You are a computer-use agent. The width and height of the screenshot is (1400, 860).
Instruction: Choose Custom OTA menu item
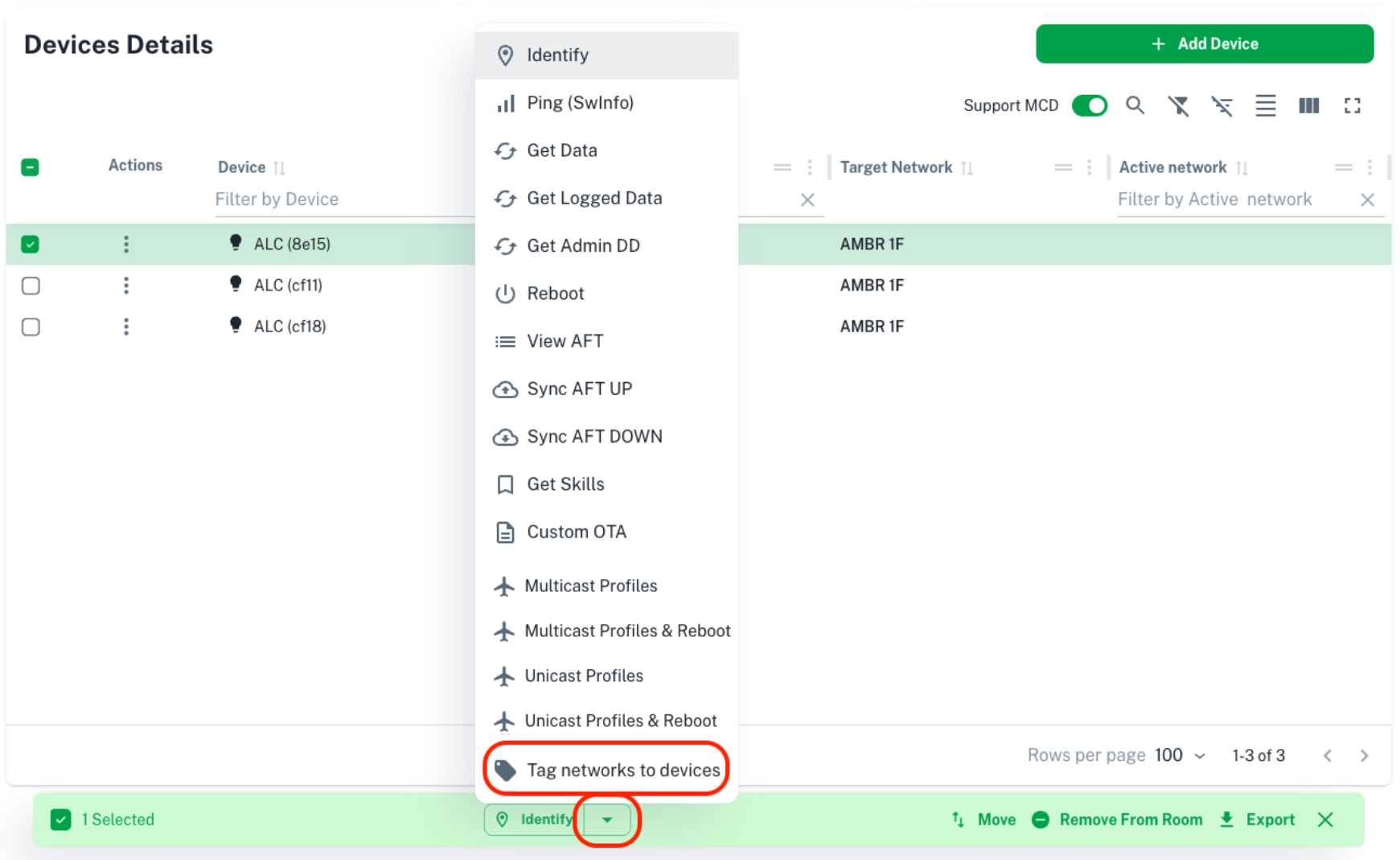pos(607,532)
